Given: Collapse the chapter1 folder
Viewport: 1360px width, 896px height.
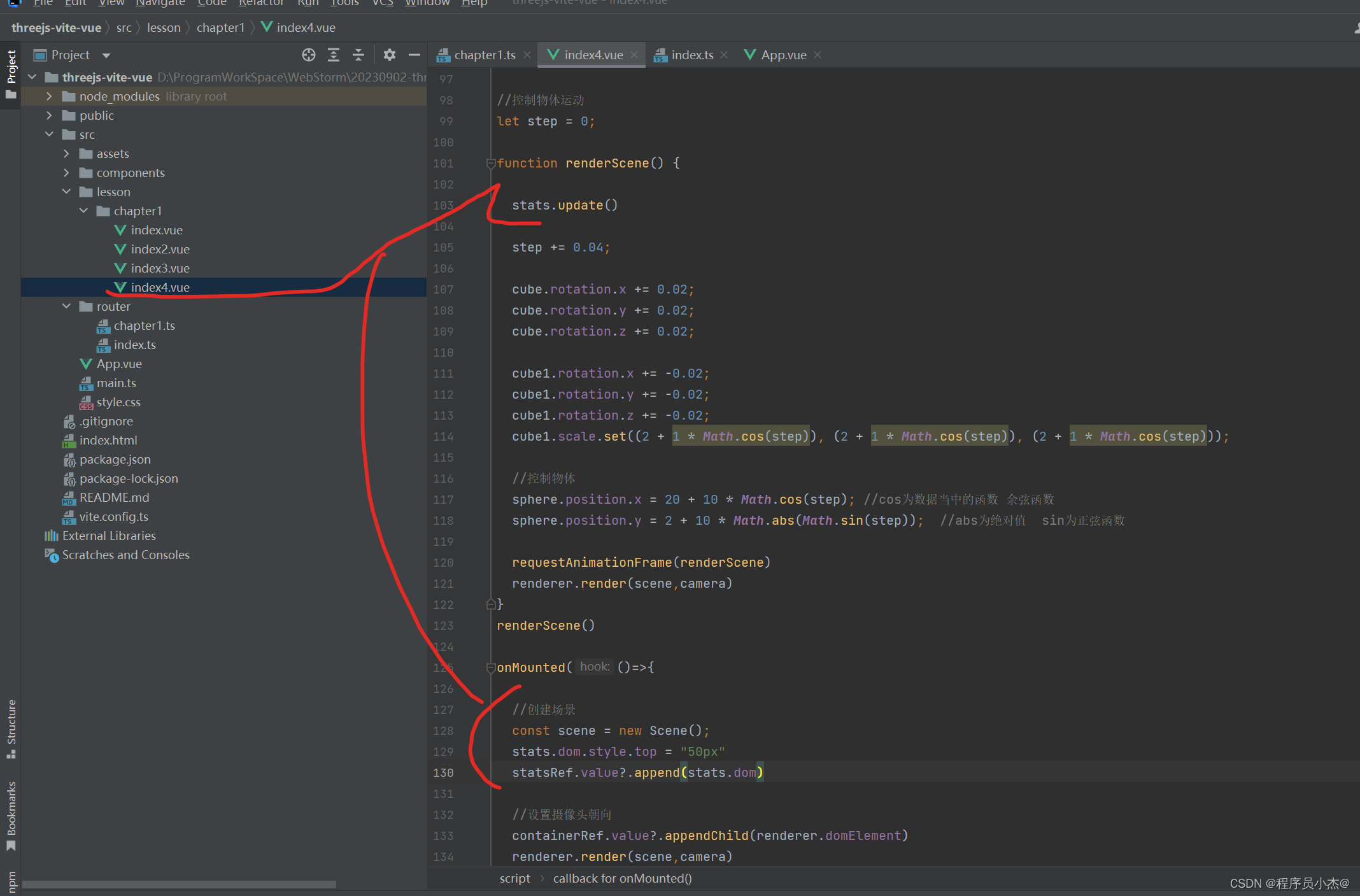Looking at the screenshot, I should coord(83,211).
